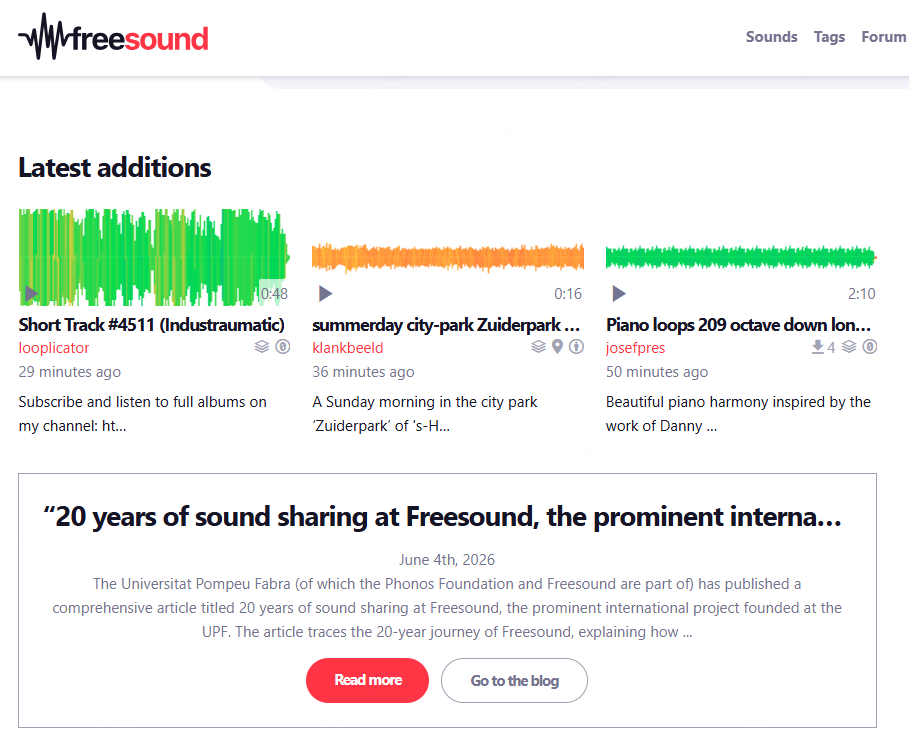
Task: Click the Read more button
Action: tap(368, 680)
